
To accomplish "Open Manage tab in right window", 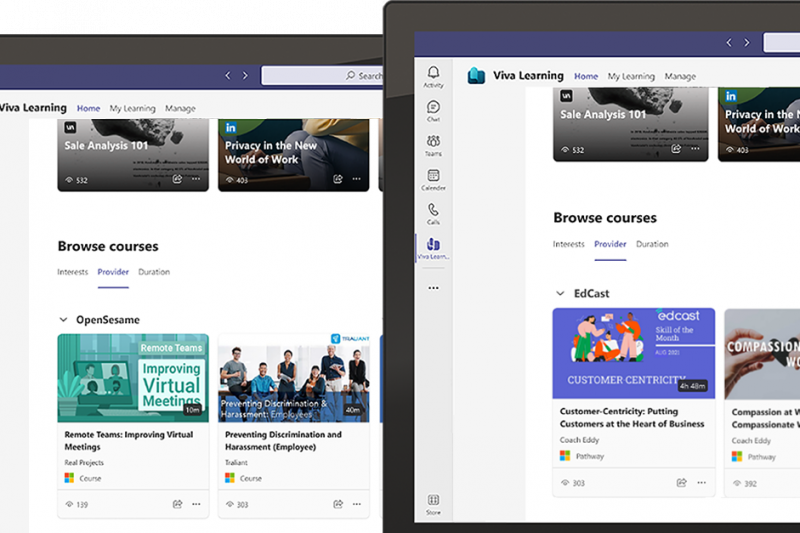I will 680,76.
